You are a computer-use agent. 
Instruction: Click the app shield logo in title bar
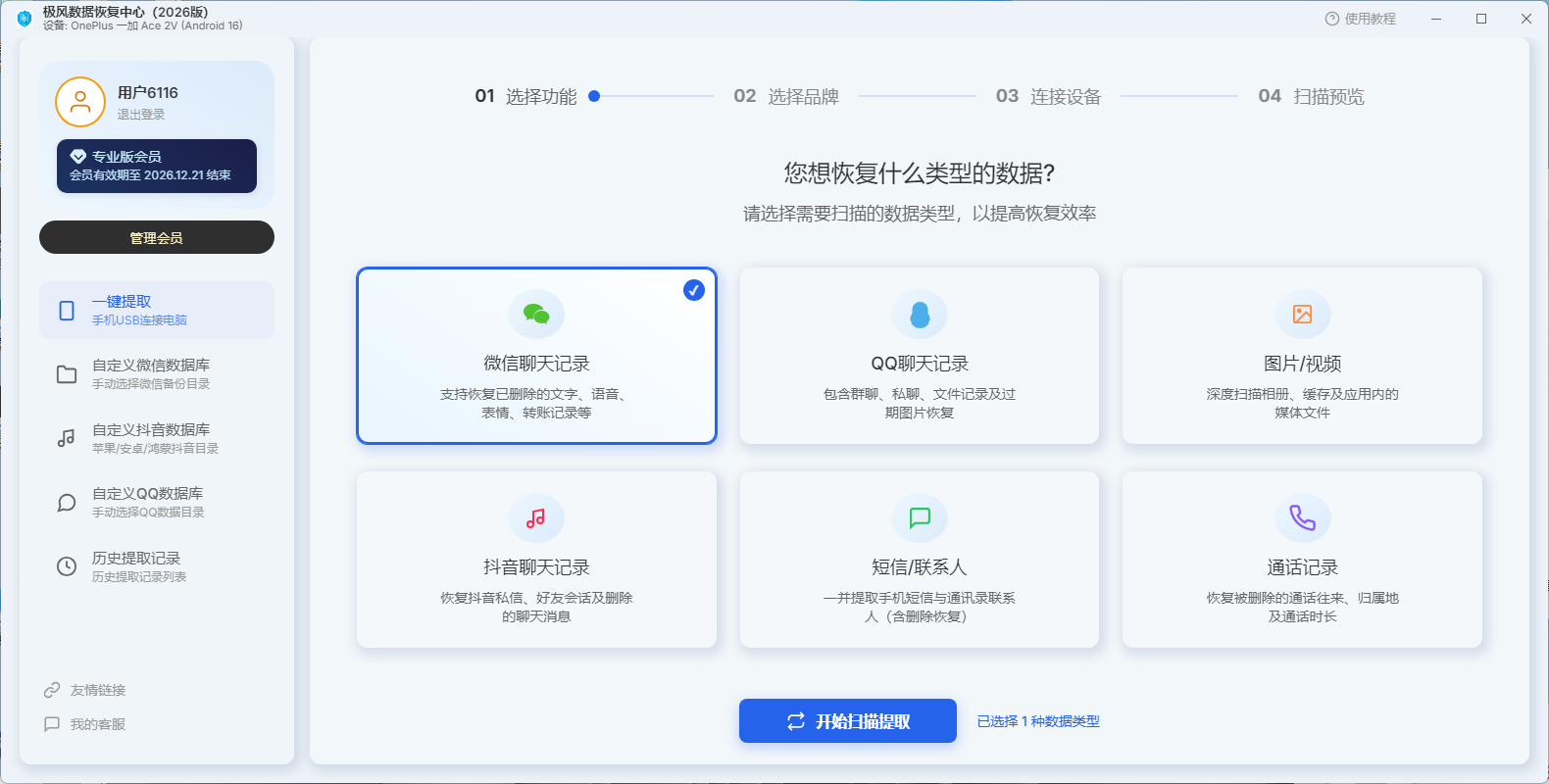point(25,19)
